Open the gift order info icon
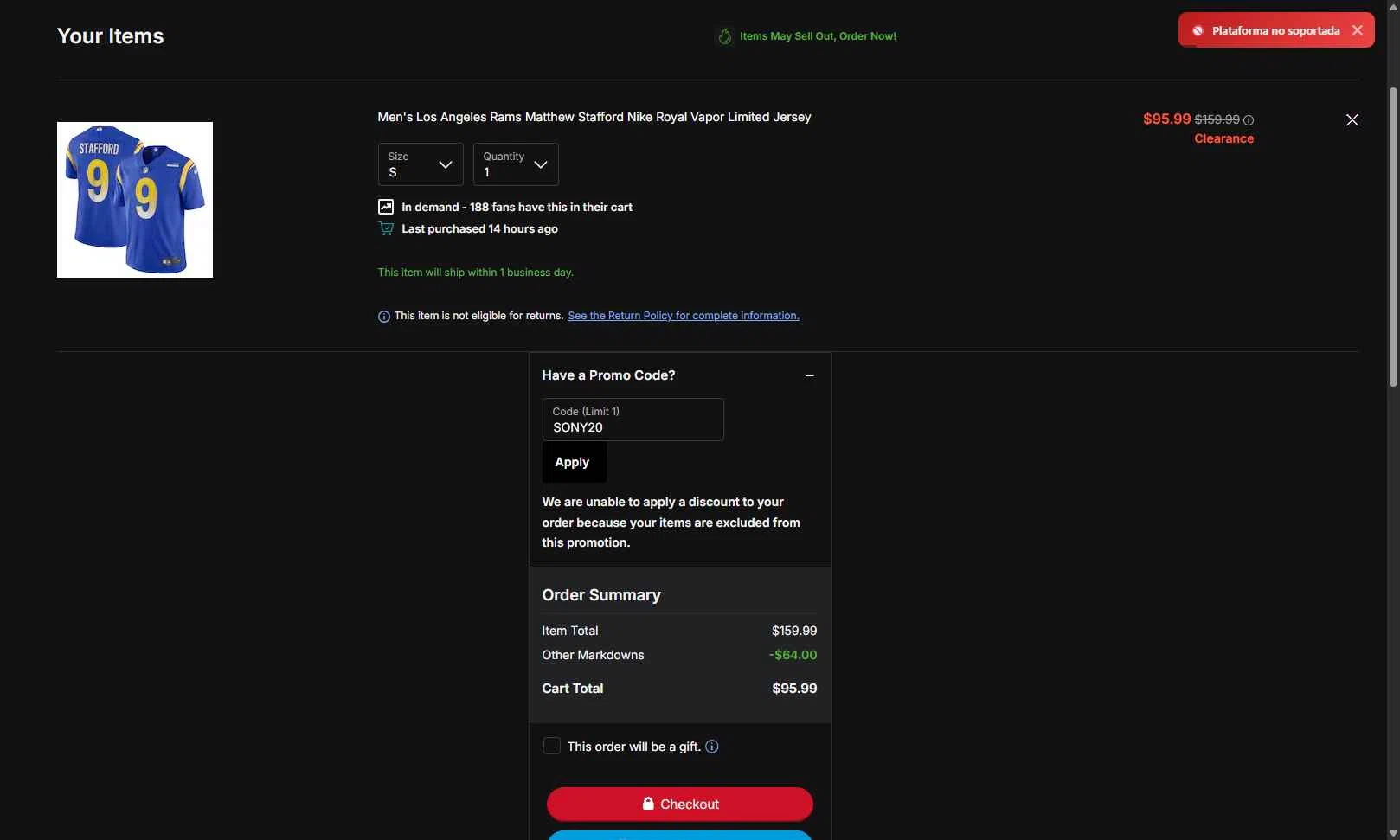This screenshot has height=840, width=1400. (x=712, y=747)
